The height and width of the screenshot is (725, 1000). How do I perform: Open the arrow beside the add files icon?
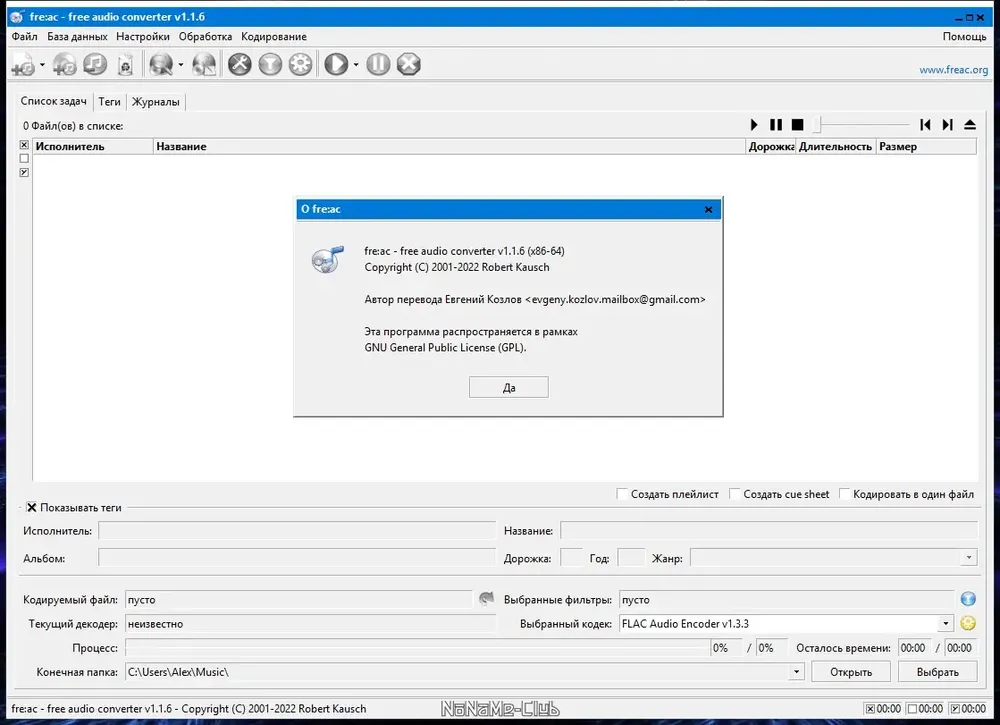pyautogui.click(x=42, y=64)
